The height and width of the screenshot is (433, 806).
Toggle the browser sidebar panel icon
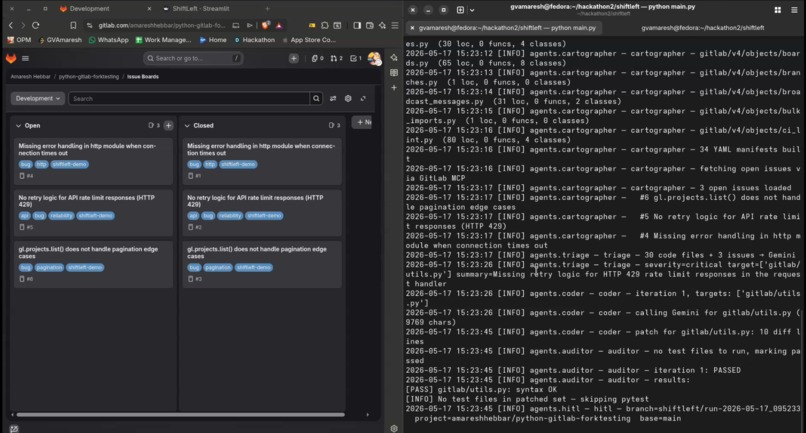point(357,25)
